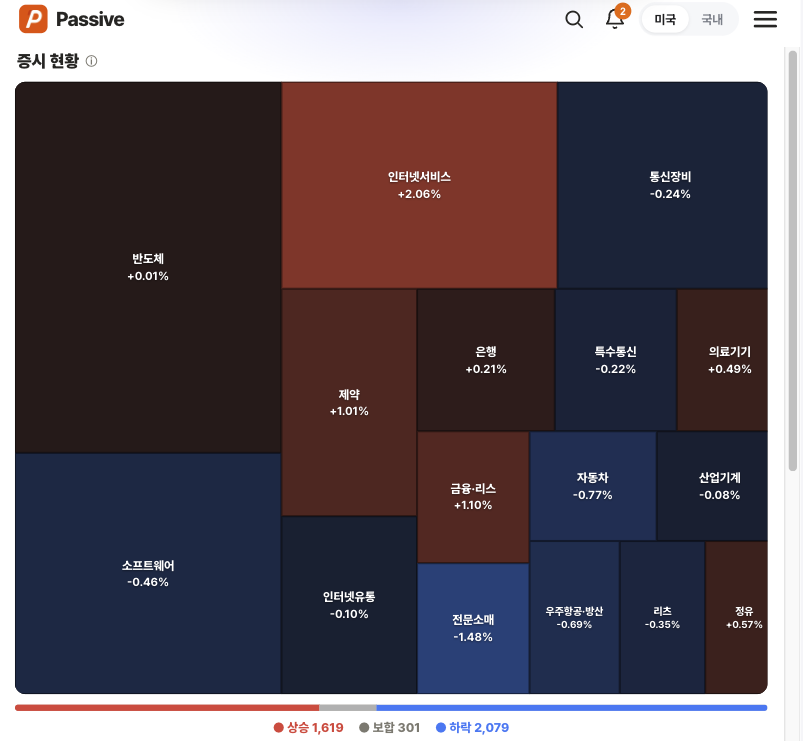Viewport: 803px width, 741px height.
Task: Select the 제약 +1.01% tile
Action: click(x=349, y=403)
